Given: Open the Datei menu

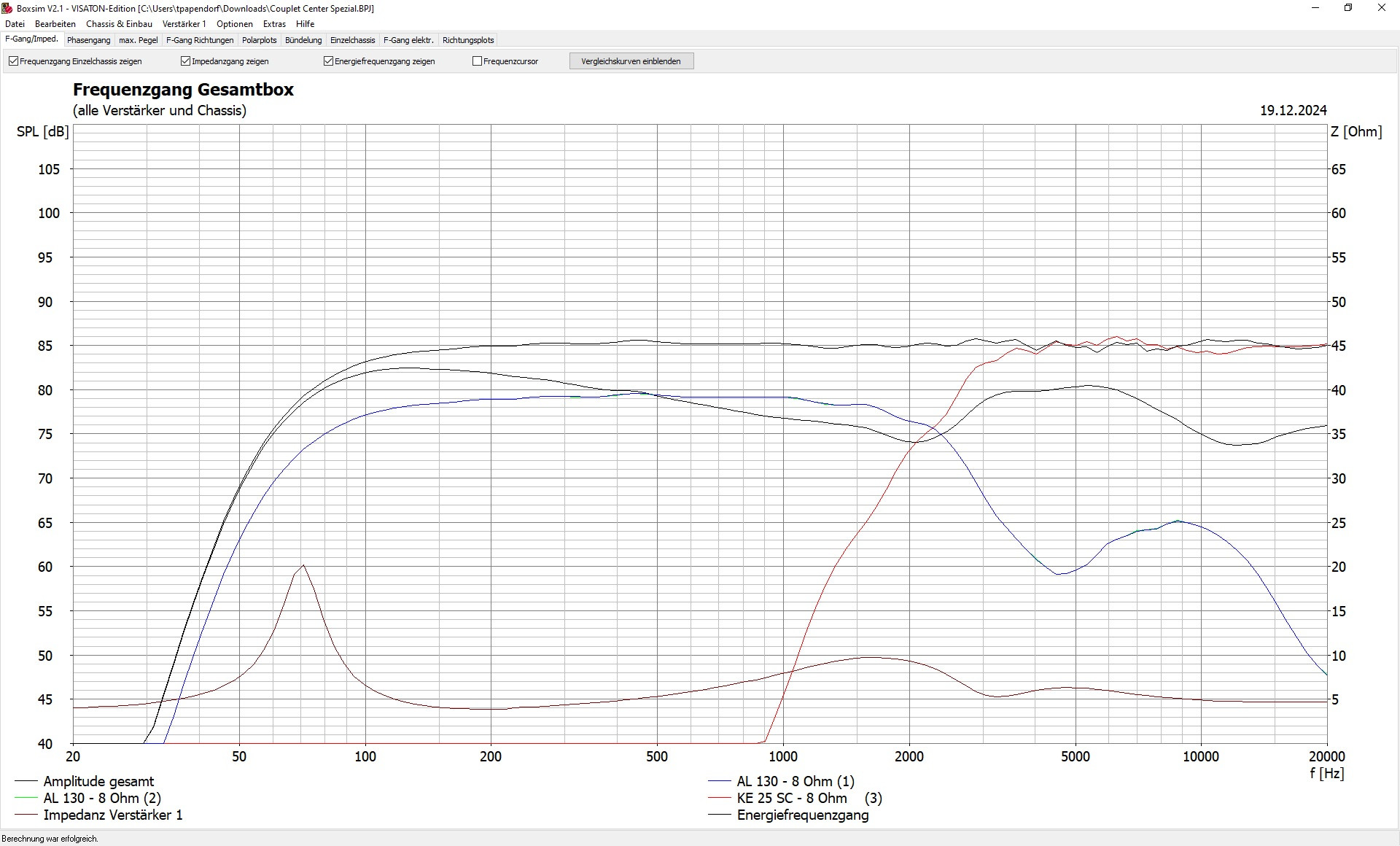Looking at the screenshot, I should 15,24.
